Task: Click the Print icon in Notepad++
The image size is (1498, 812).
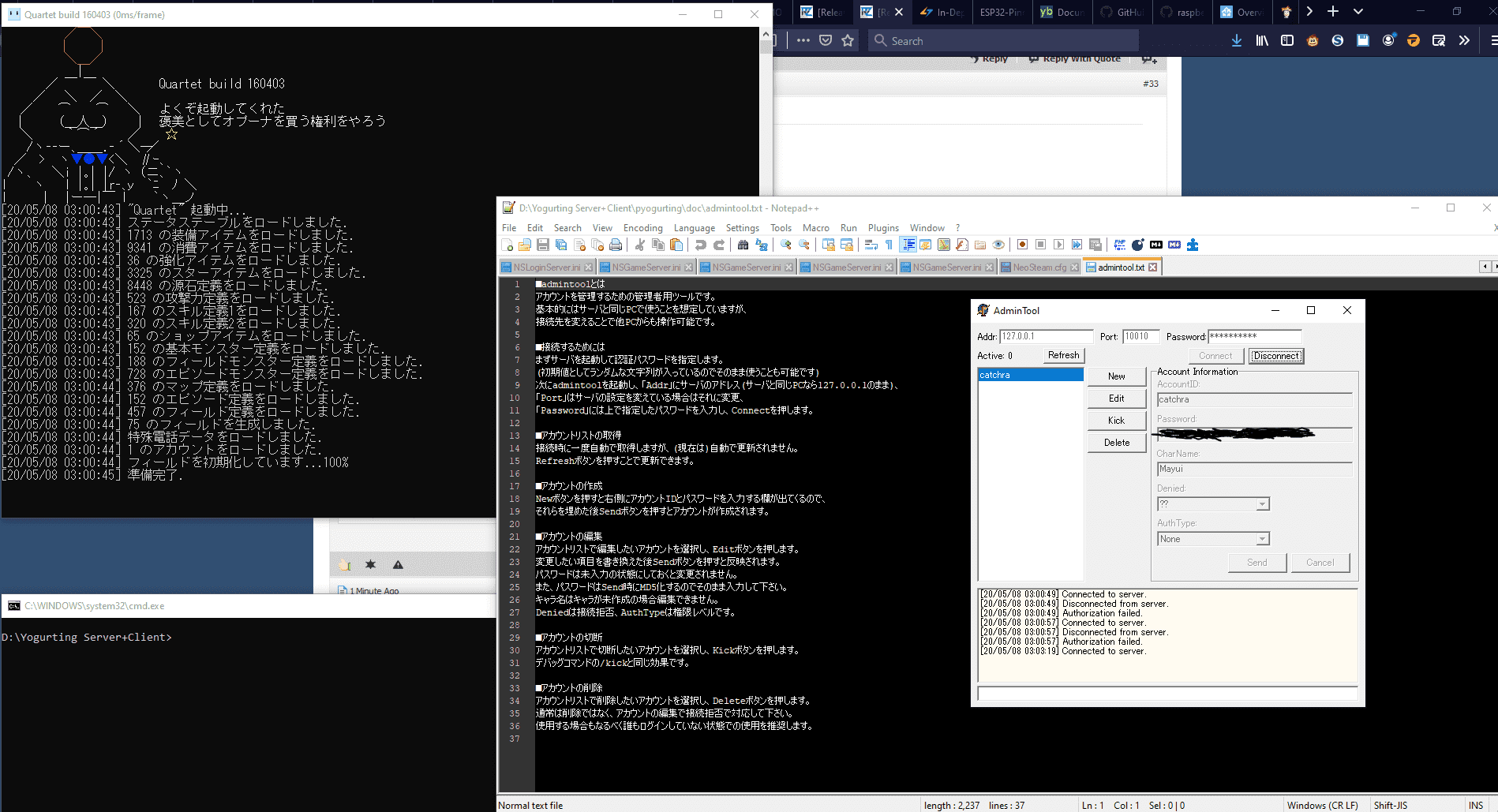Action: click(x=616, y=245)
